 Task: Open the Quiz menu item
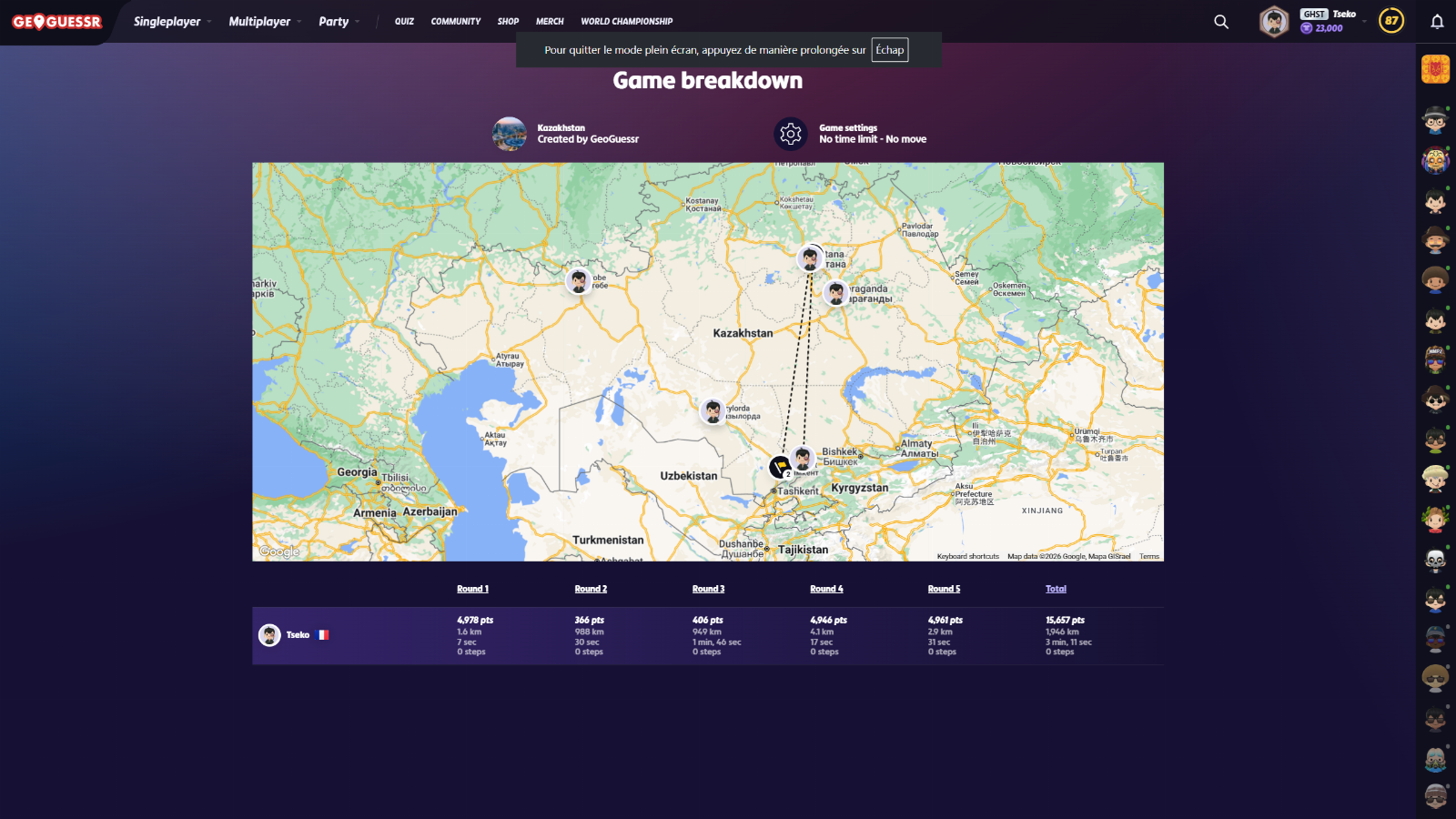coord(404,22)
